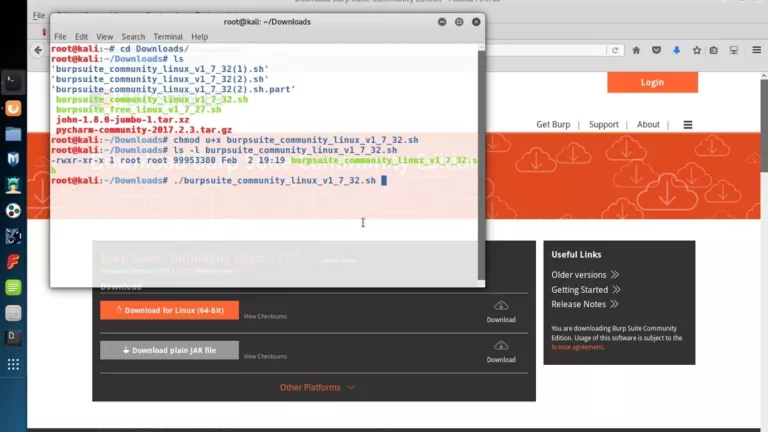768x432 pixels.
Task: Click Download plain JAR file button
Action: click(x=169, y=350)
